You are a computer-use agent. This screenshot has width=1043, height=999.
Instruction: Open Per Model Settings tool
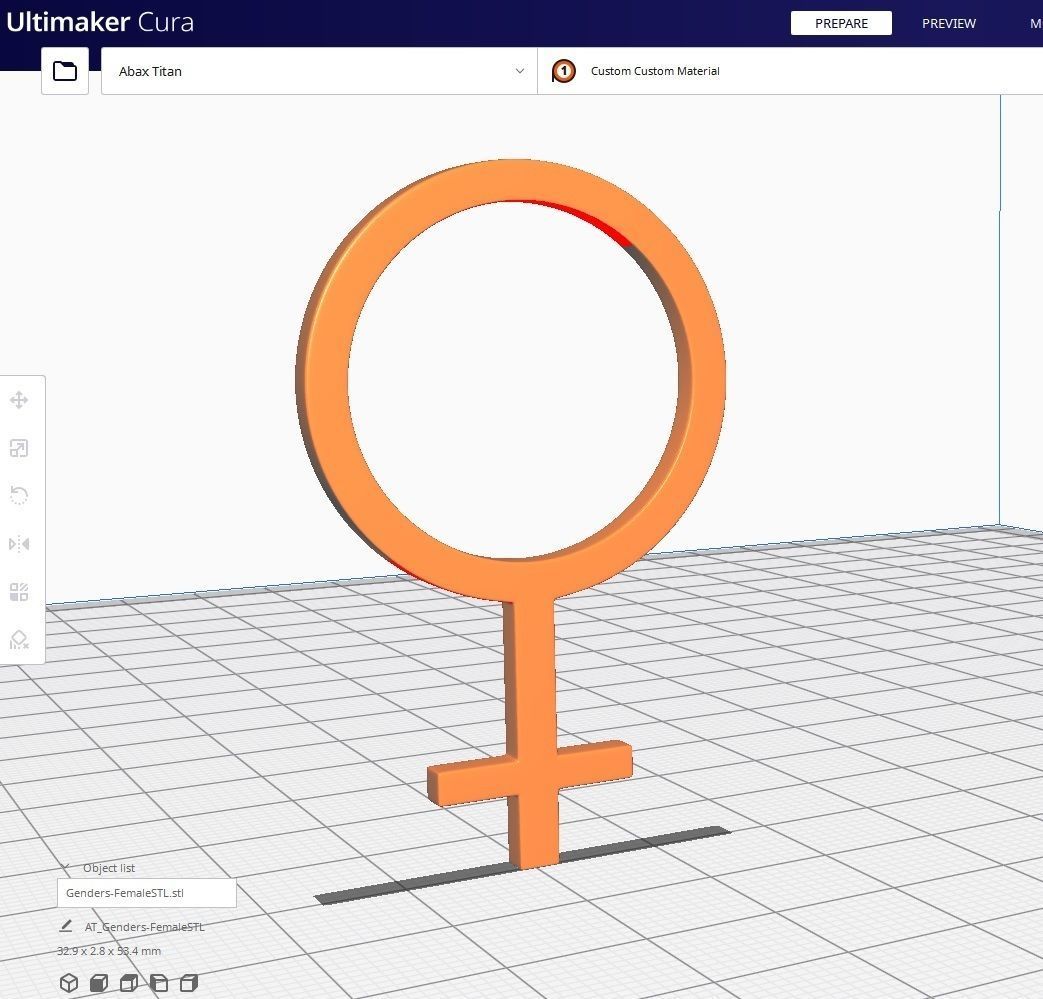pyautogui.click(x=19, y=592)
